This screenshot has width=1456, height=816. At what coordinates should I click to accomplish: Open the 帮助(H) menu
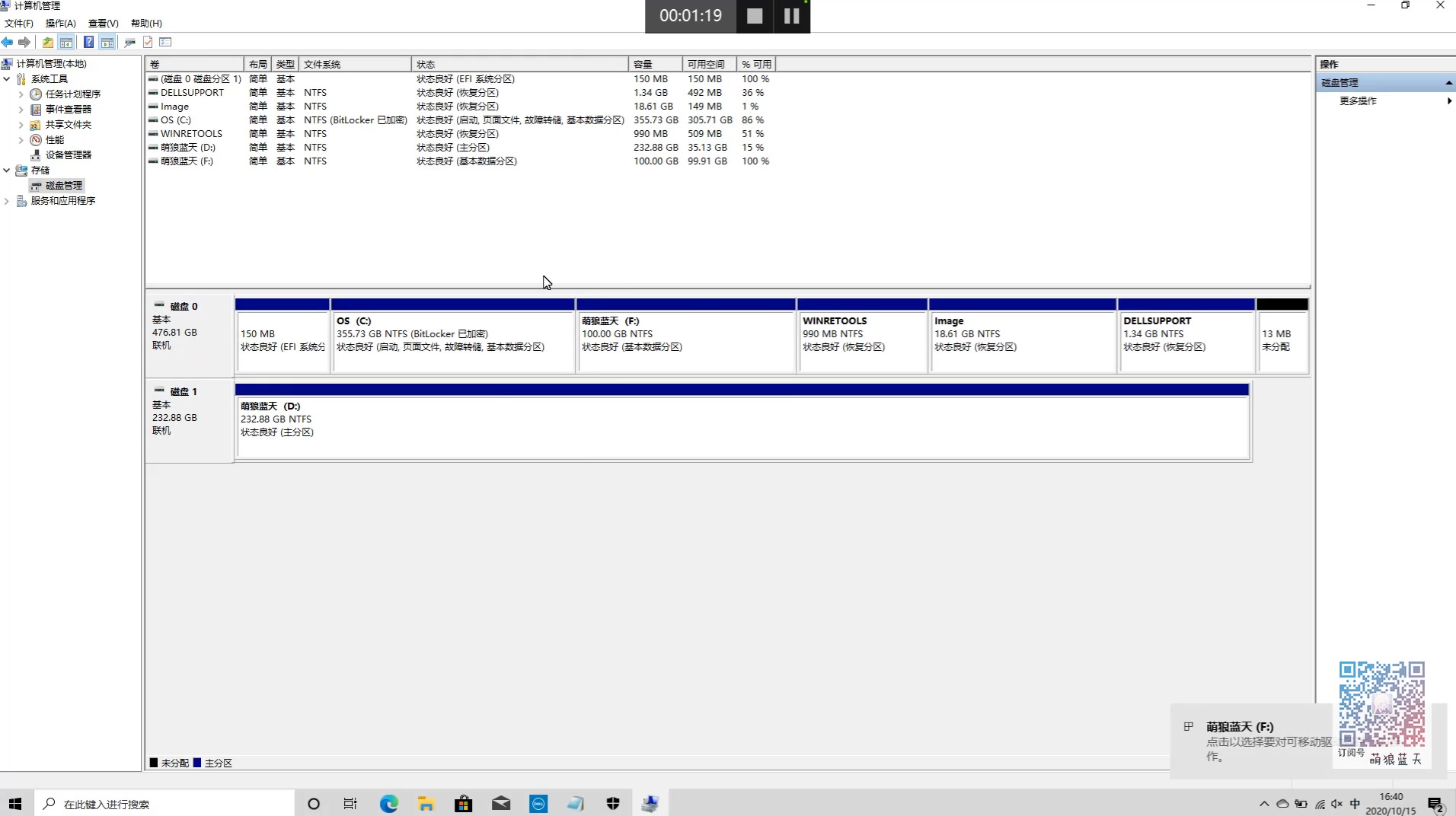[146, 24]
